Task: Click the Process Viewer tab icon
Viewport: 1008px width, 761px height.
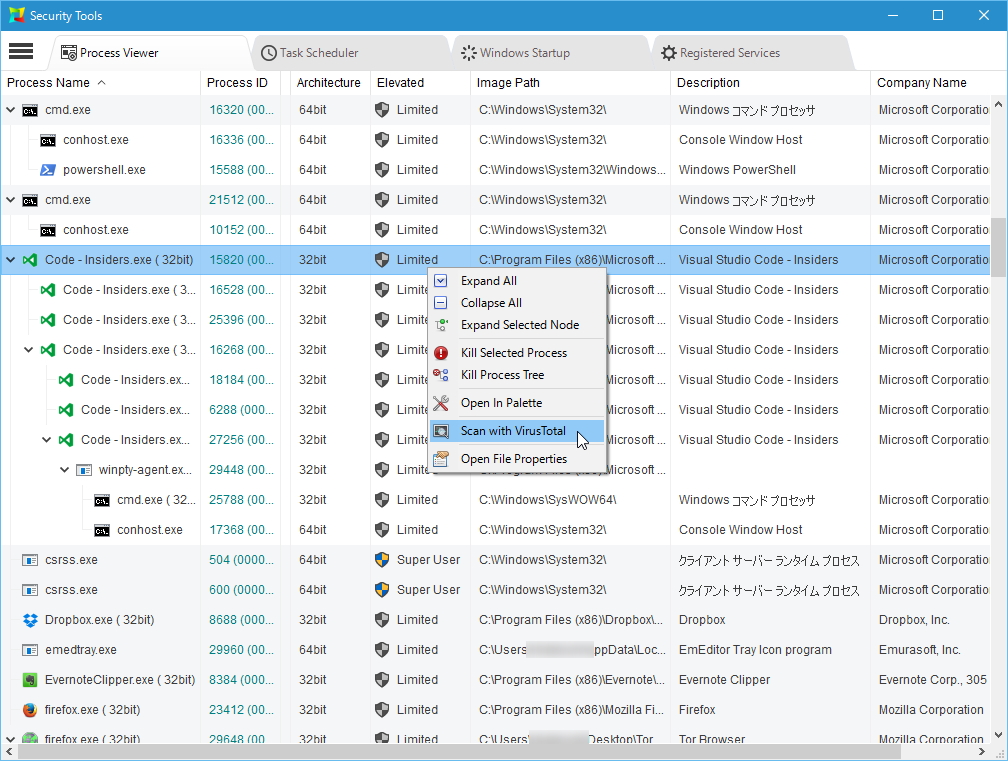Action: coord(68,53)
